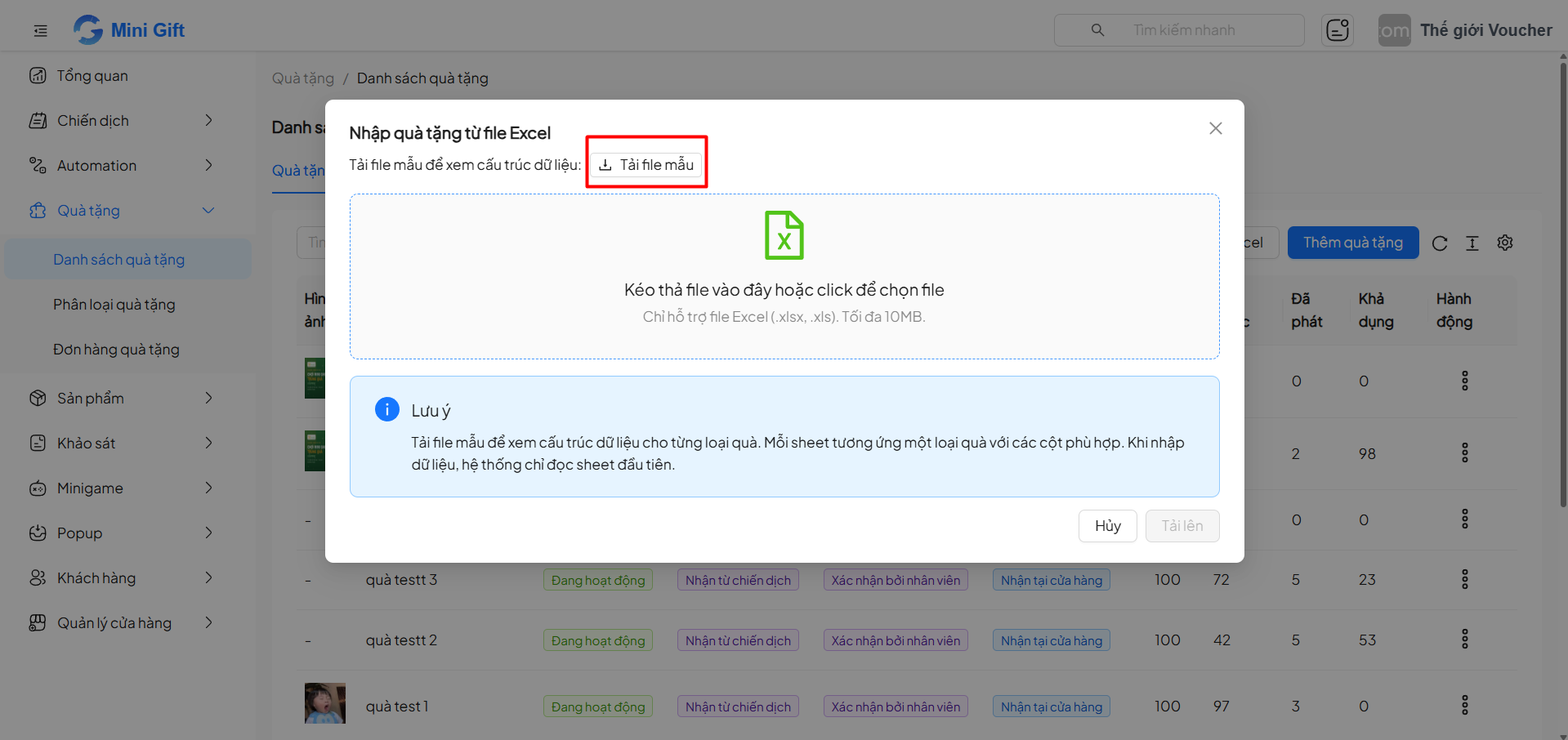Click Thêm quà tặng button
The height and width of the screenshot is (740, 1568).
tap(1353, 243)
